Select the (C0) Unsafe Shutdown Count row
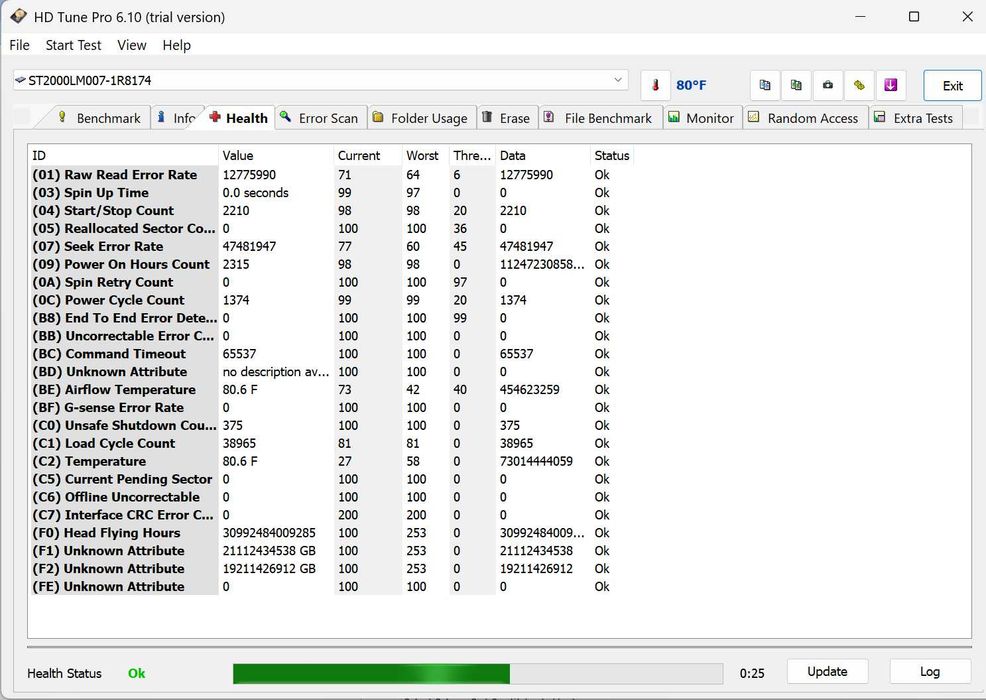 tap(331, 426)
